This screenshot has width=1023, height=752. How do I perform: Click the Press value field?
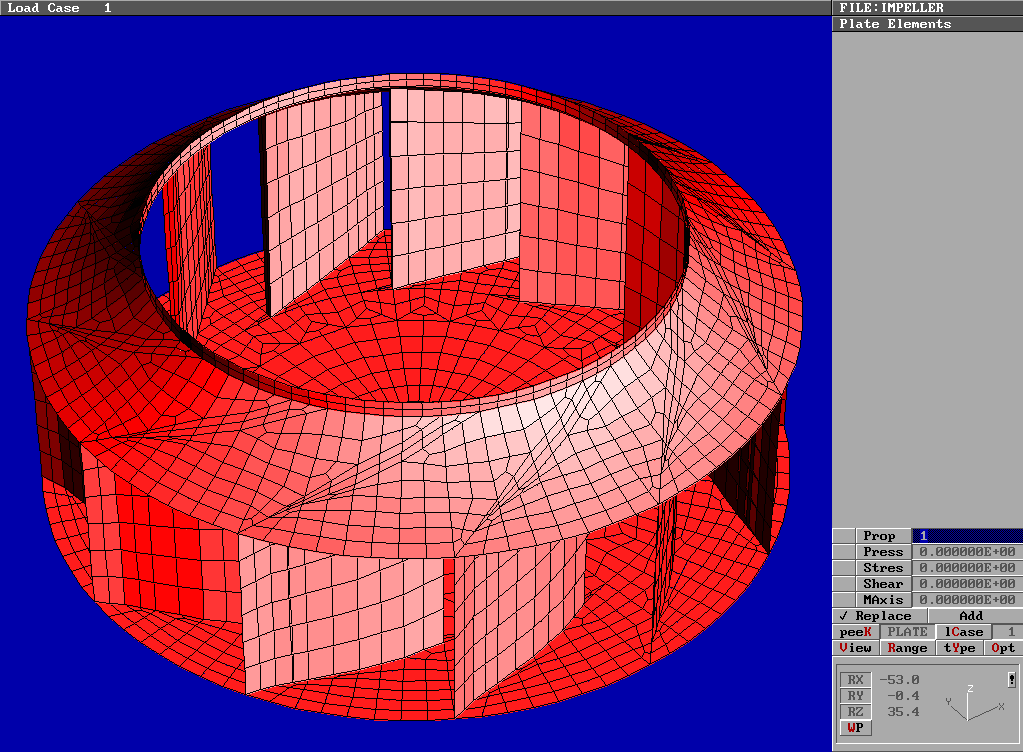pos(967,552)
